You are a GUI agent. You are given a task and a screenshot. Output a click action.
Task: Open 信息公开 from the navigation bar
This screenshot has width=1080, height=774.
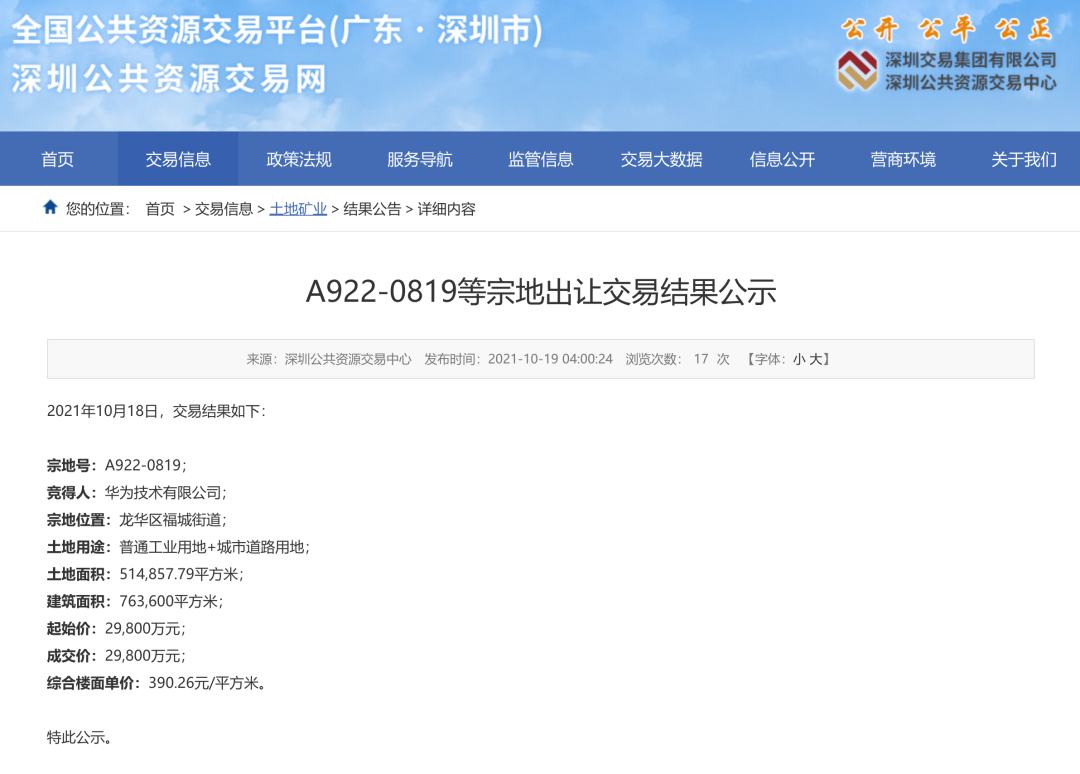click(782, 159)
